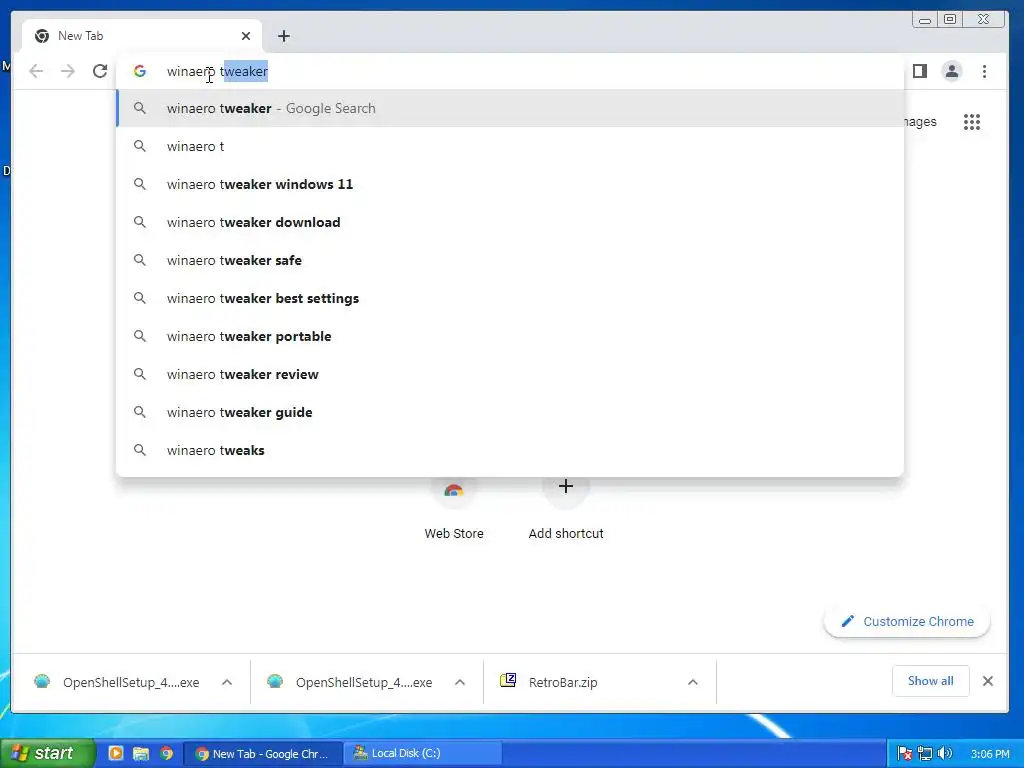Toggle the side panel icon

(920, 71)
